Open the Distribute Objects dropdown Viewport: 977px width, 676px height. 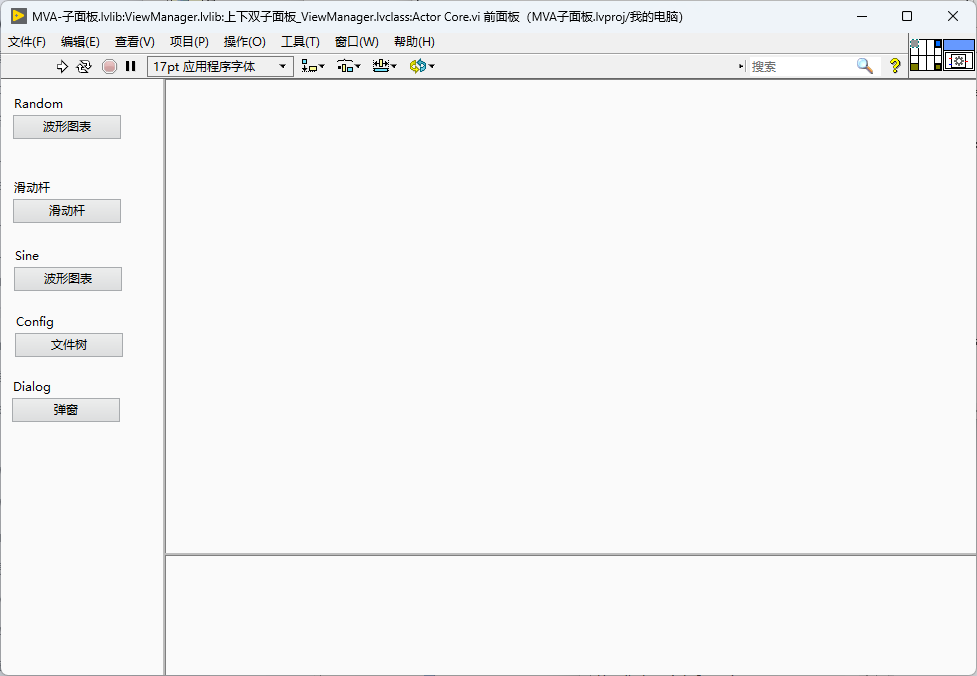(349, 66)
